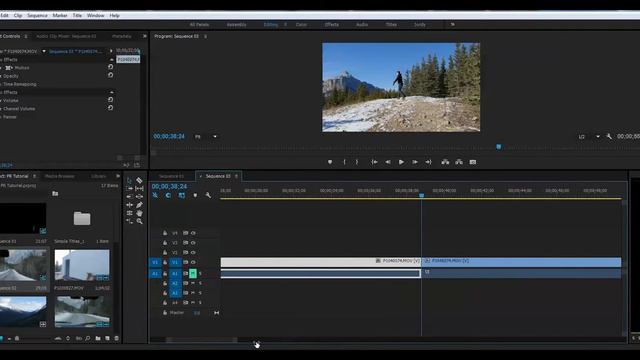Click Add Marker in Program monitor
The height and width of the screenshot is (360, 640).
tap(330, 162)
